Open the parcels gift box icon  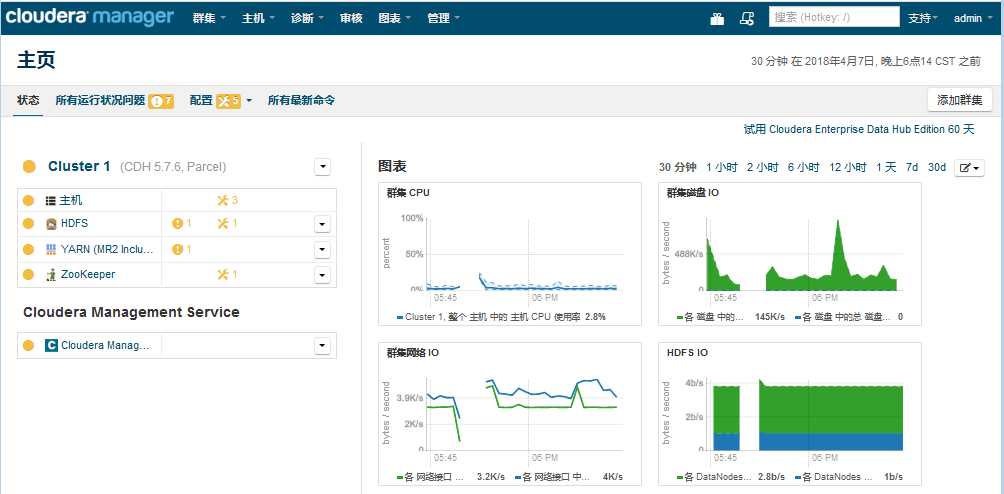tap(717, 19)
